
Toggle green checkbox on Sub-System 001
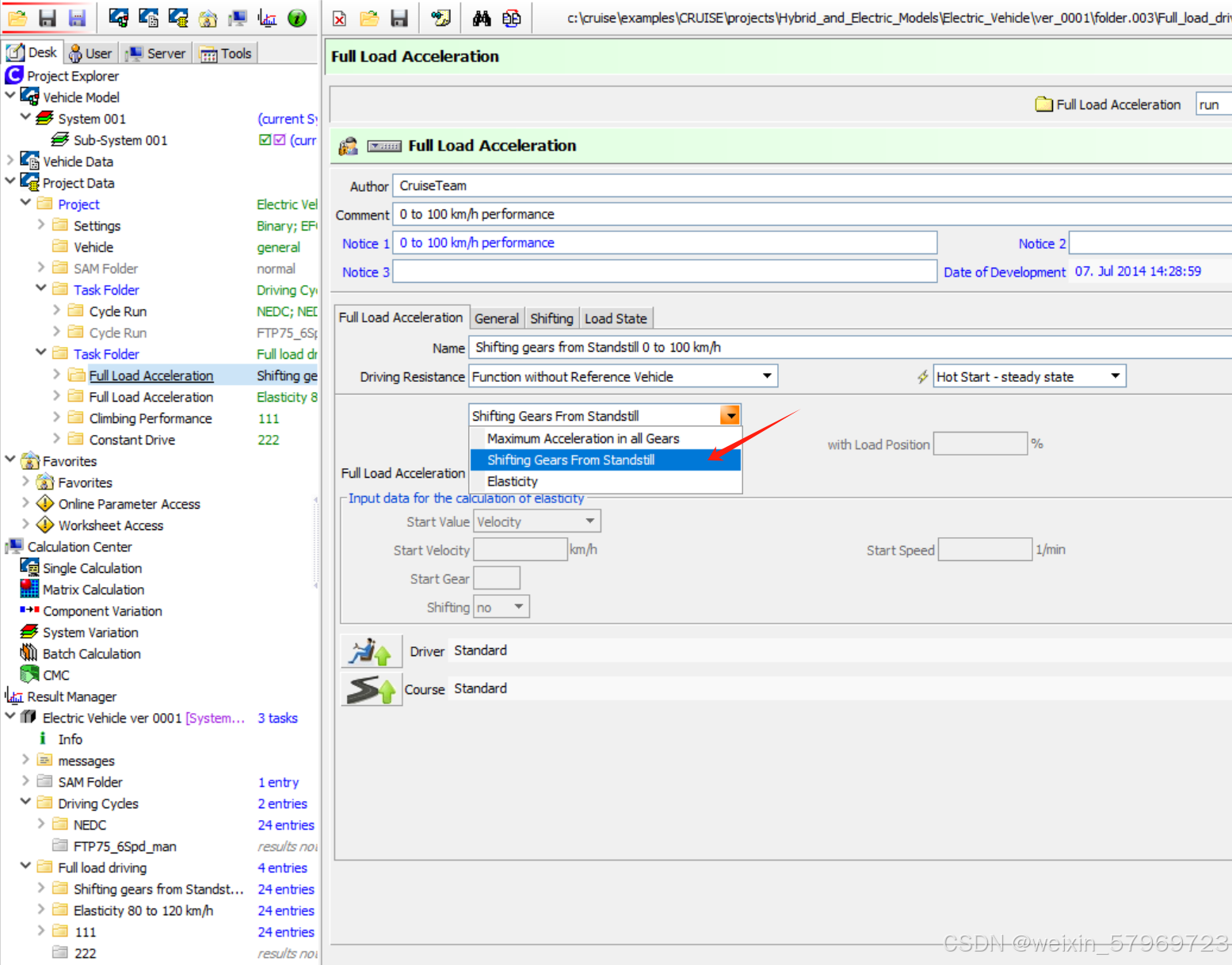265,139
